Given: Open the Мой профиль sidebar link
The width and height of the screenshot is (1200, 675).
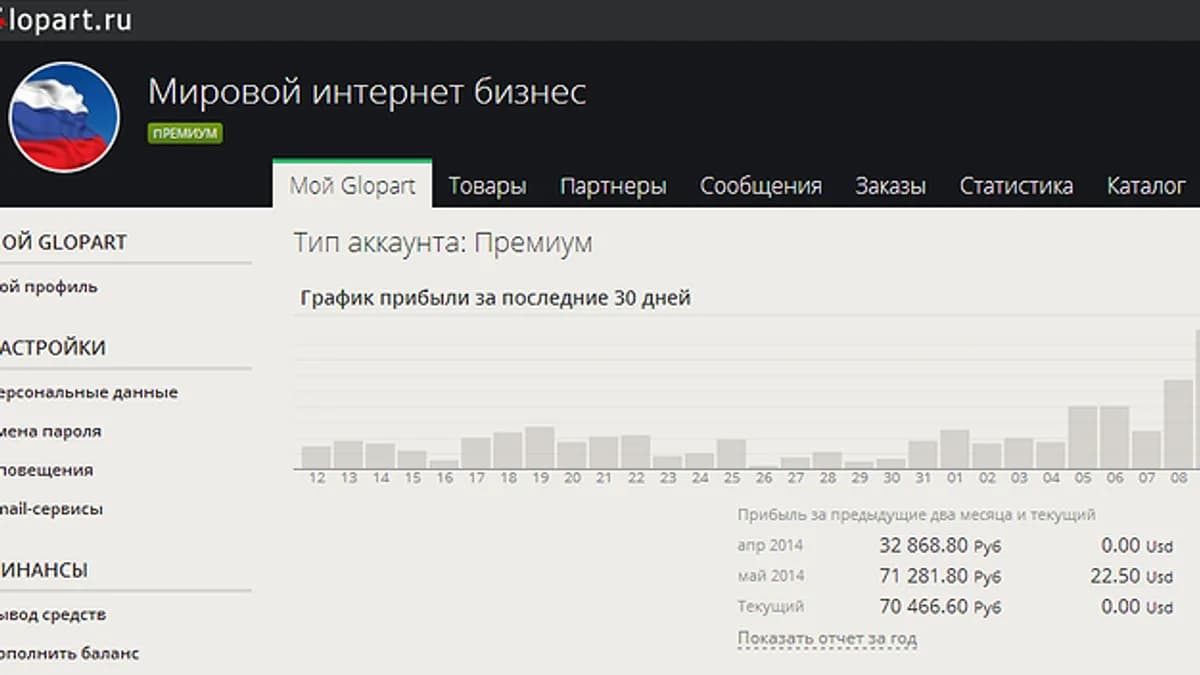Looking at the screenshot, I should (x=49, y=287).
